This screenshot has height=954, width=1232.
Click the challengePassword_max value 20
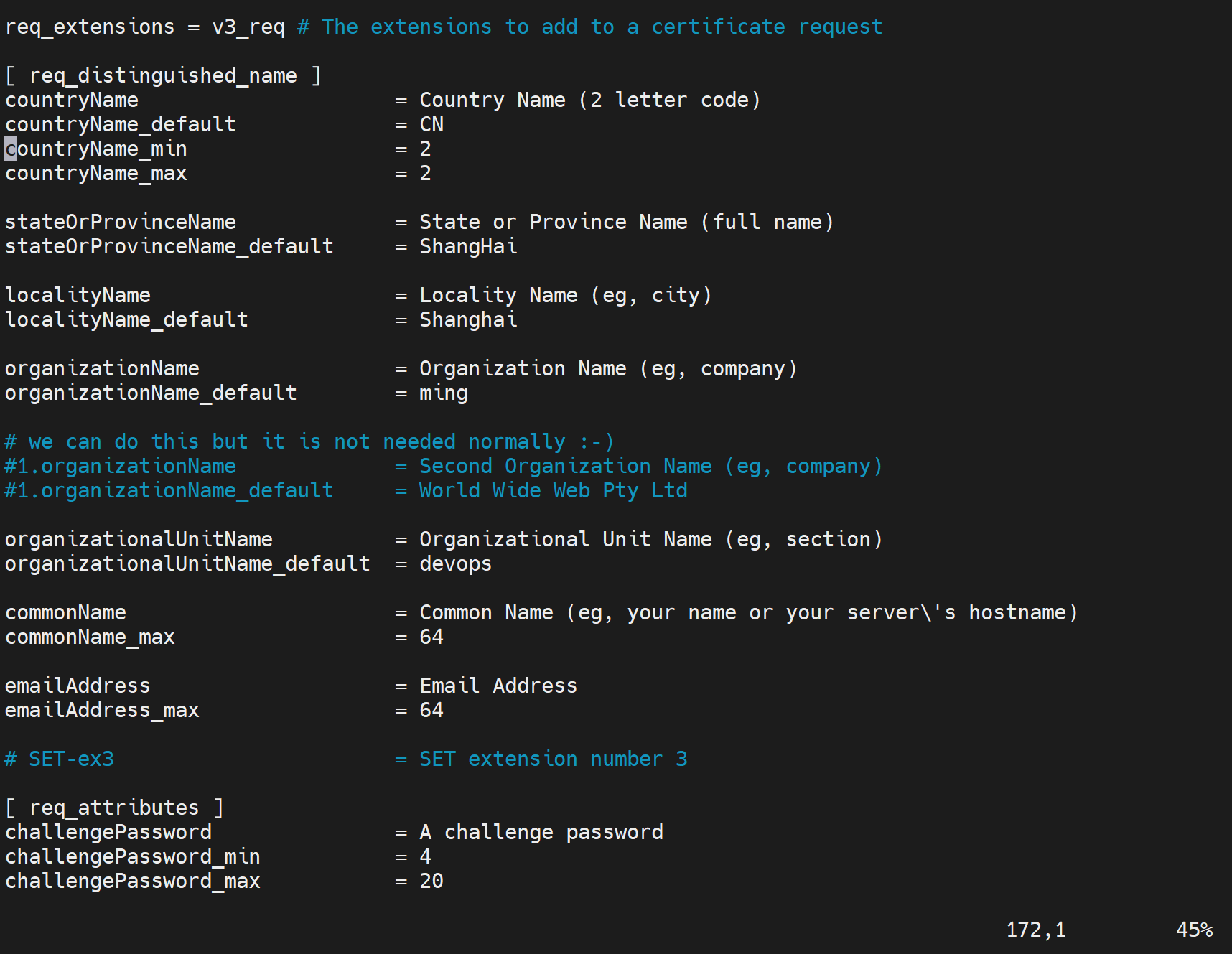click(431, 881)
